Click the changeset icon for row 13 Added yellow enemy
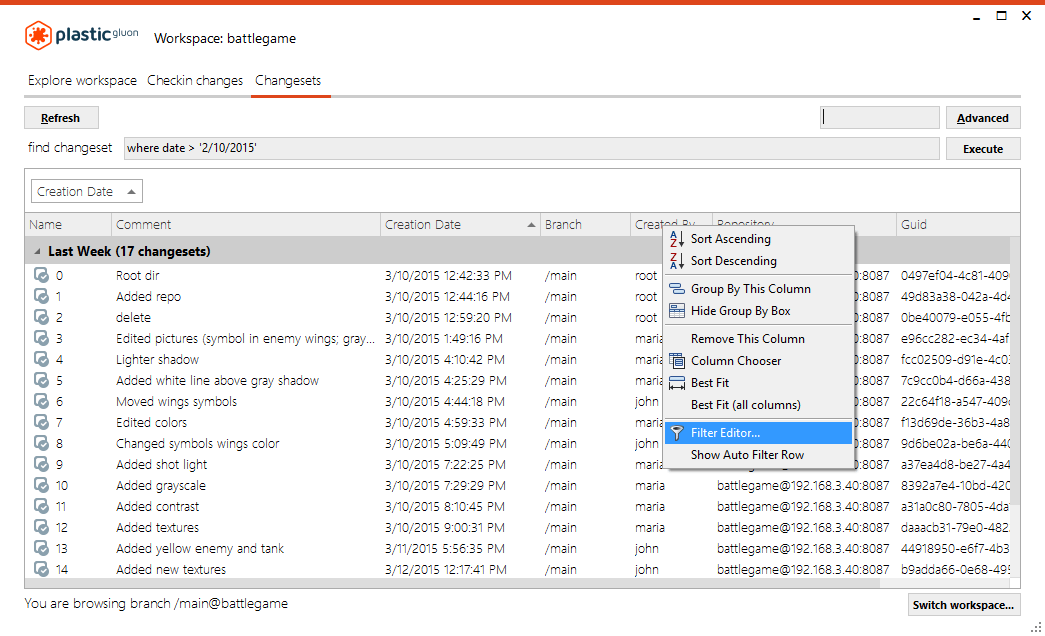The width and height of the screenshot is (1045, 636). click(41, 548)
